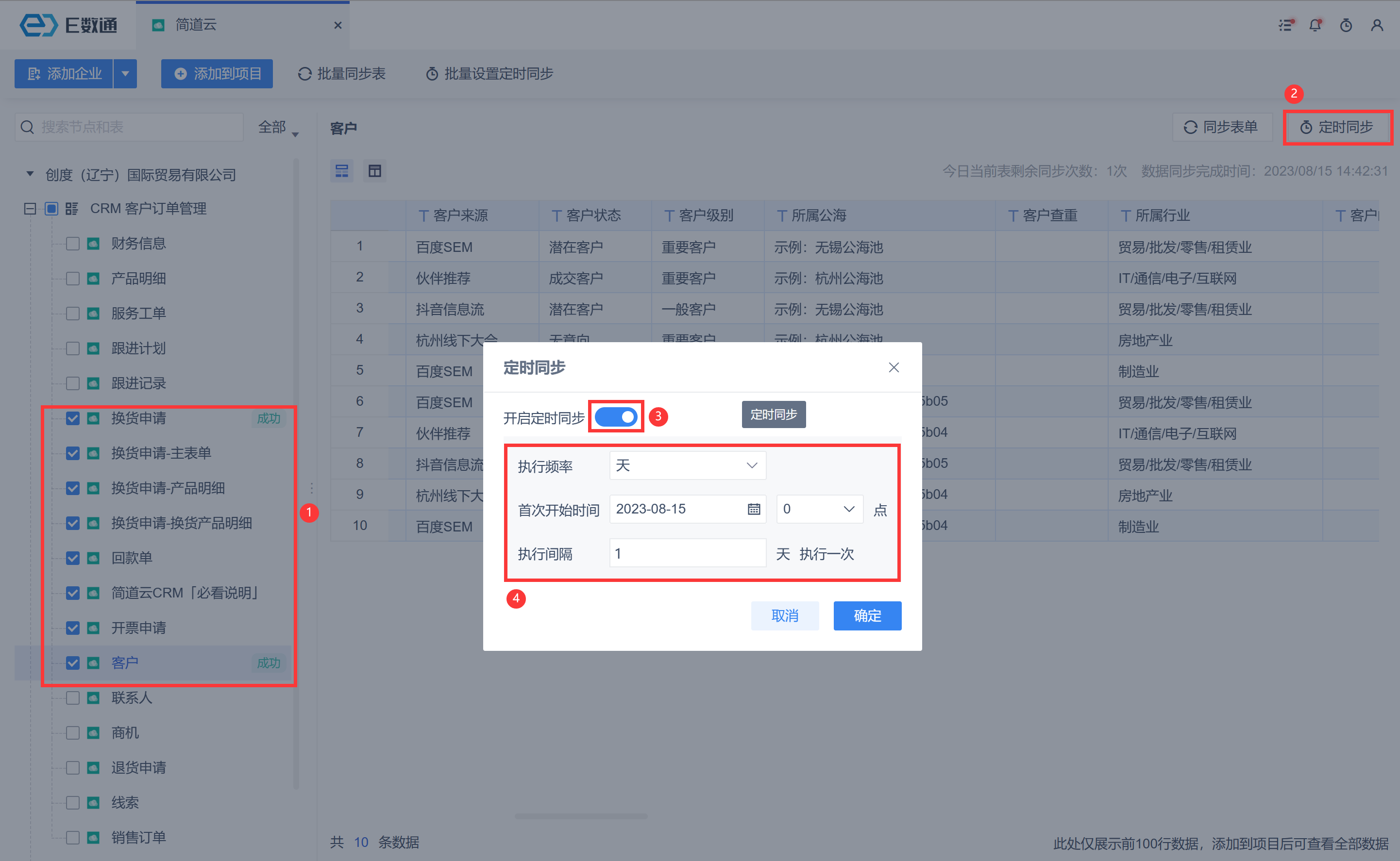Open the notification bell icon
Viewport: 1400px width, 861px height.
pos(1315,25)
